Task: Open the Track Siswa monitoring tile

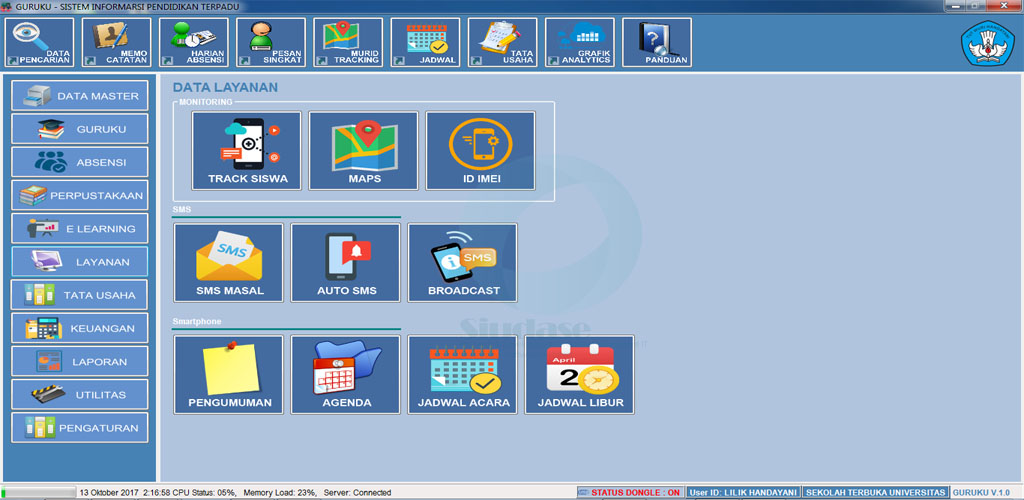Action: [x=247, y=150]
